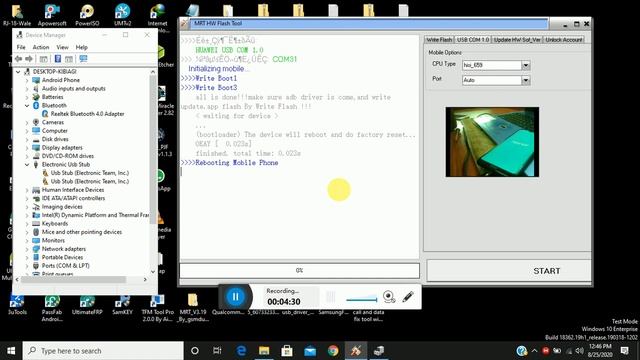Collapse Bluetooth node
Viewport: 640px width, 360px height.
tap(27, 105)
